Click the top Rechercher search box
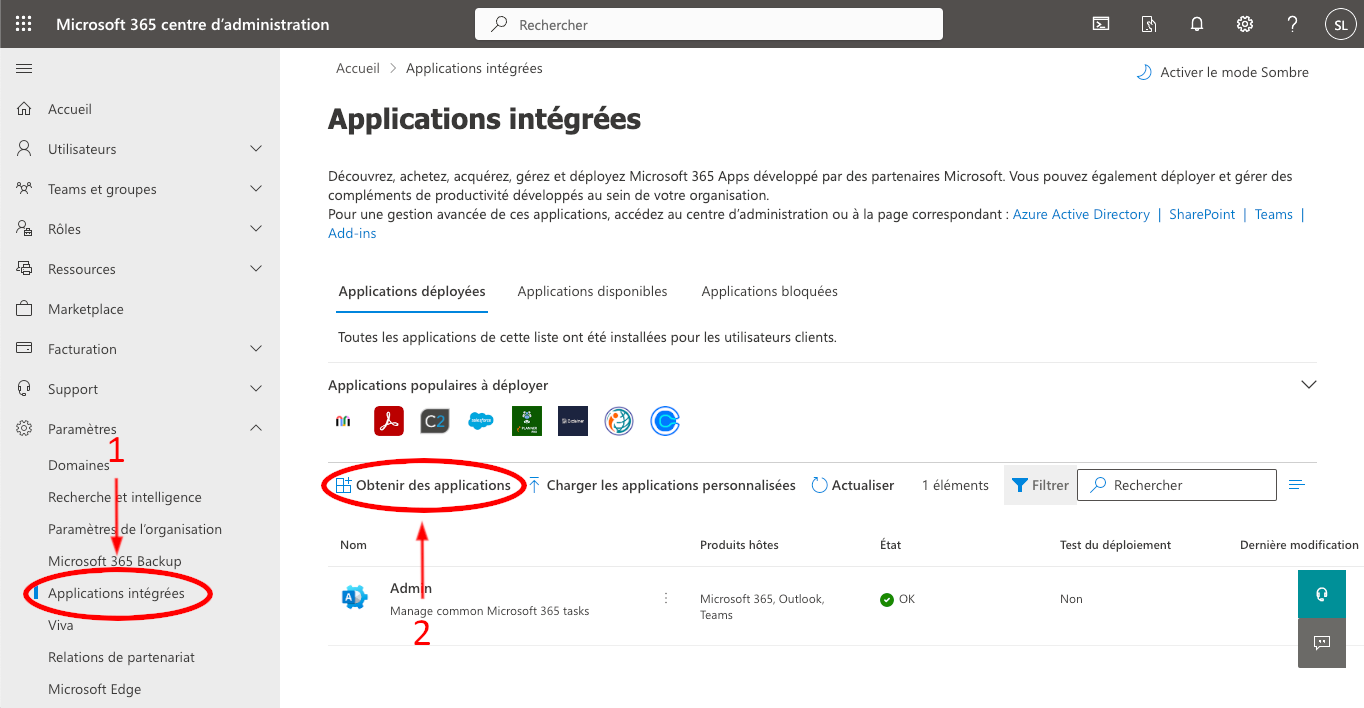1364x708 pixels. (x=709, y=24)
